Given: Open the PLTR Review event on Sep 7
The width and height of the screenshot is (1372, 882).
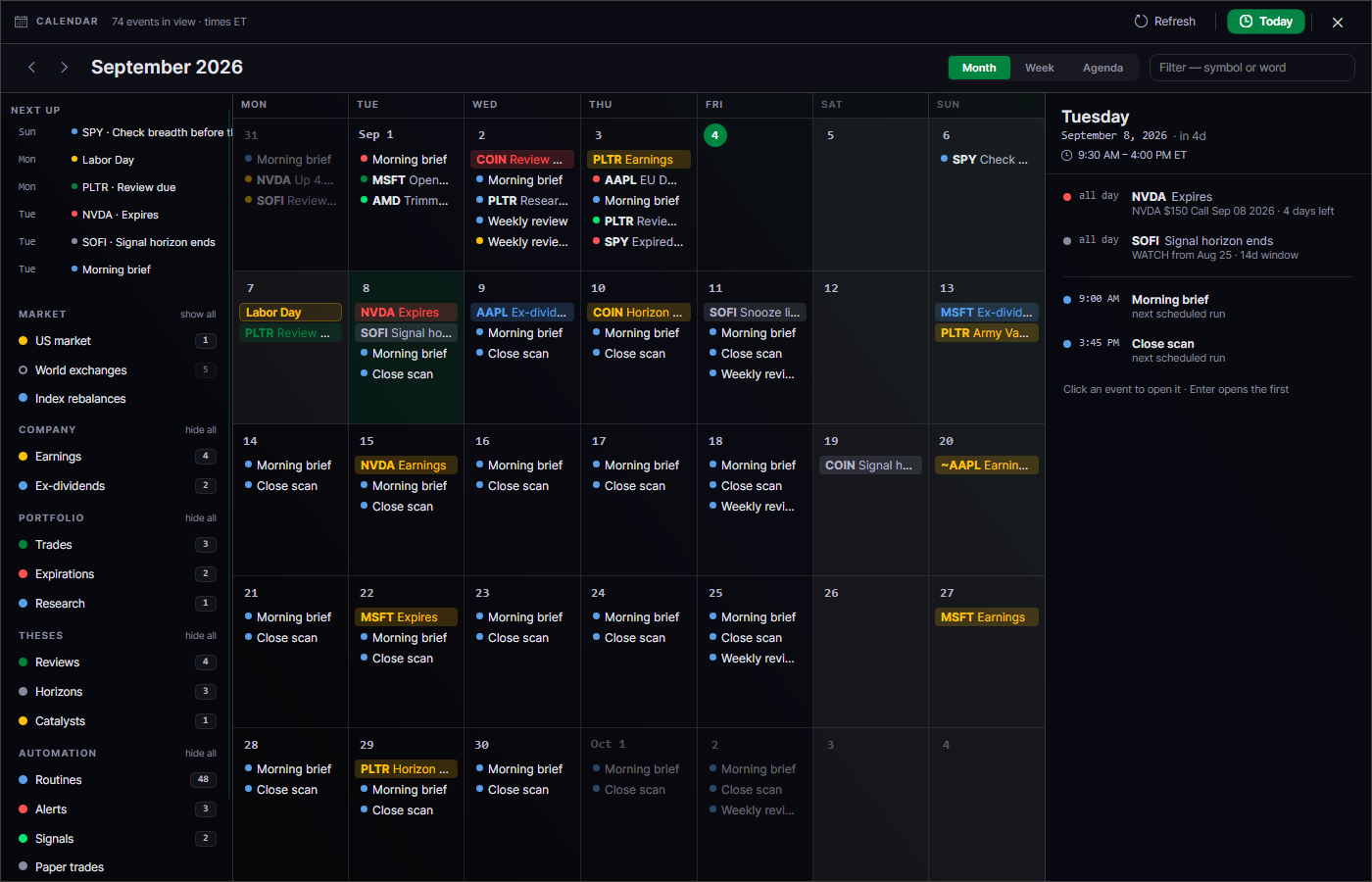Looking at the screenshot, I should point(290,333).
